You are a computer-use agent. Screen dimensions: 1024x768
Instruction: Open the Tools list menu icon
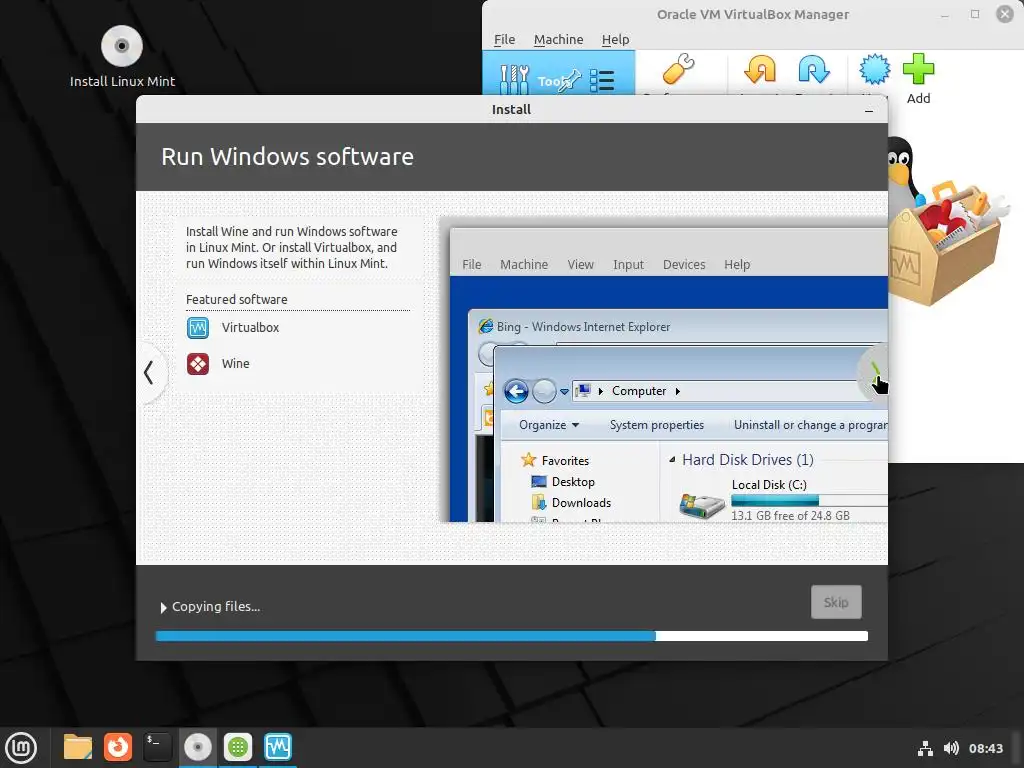[x=601, y=80]
